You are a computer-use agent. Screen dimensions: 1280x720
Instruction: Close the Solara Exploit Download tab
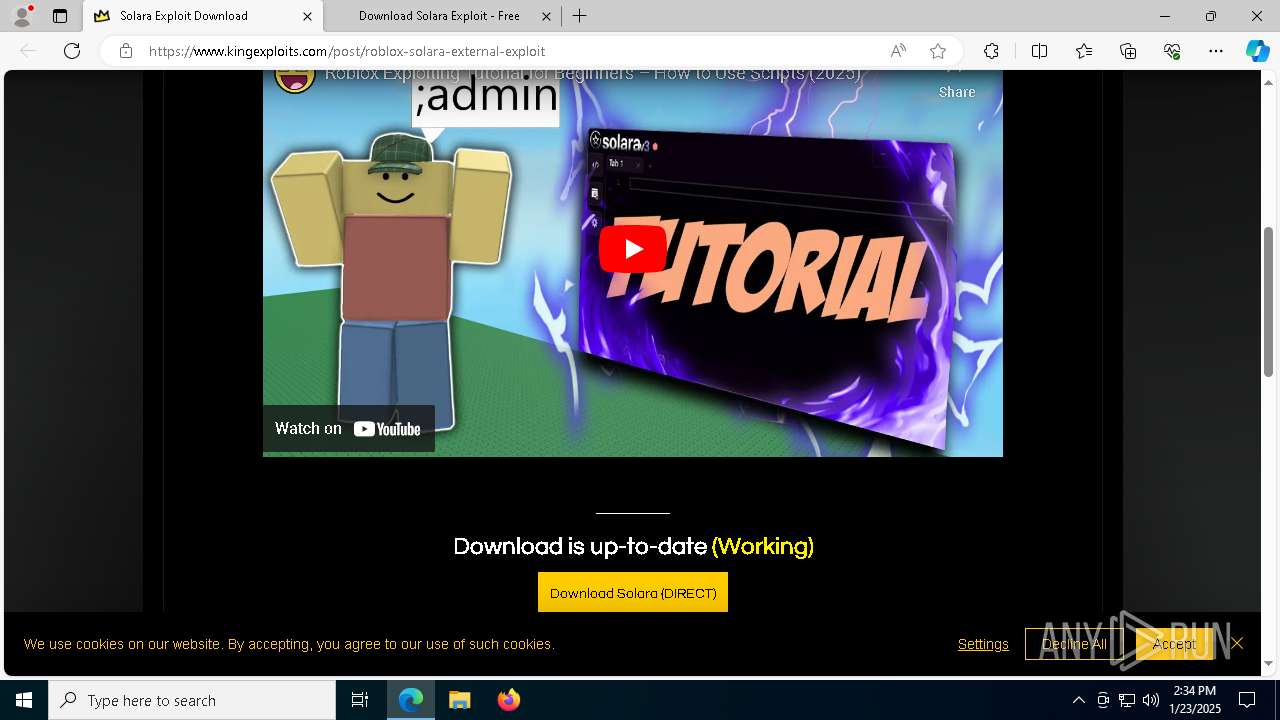click(307, 16)
